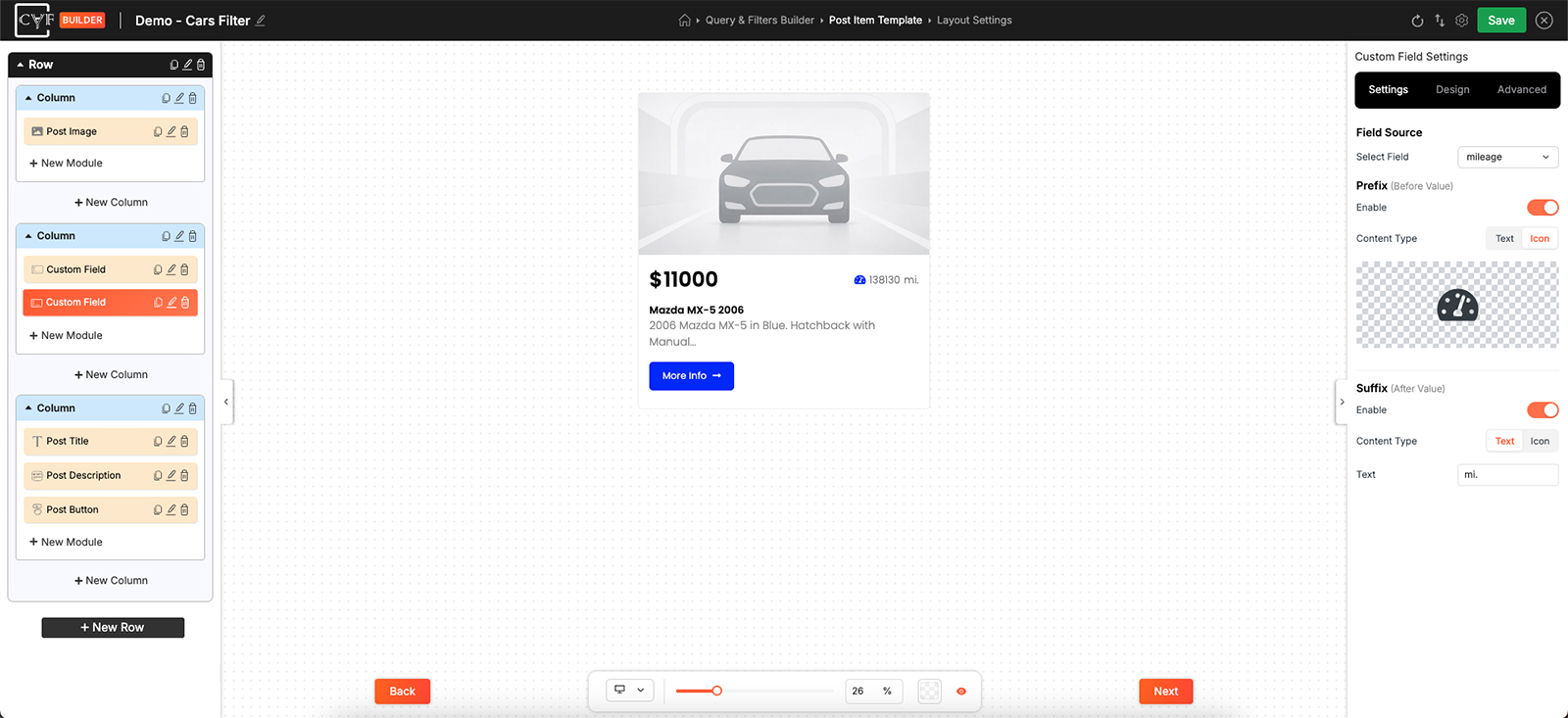Toggle preview visibility eye icon
The height and width of the screenshot is (718, 1568).
pos(961,692)
